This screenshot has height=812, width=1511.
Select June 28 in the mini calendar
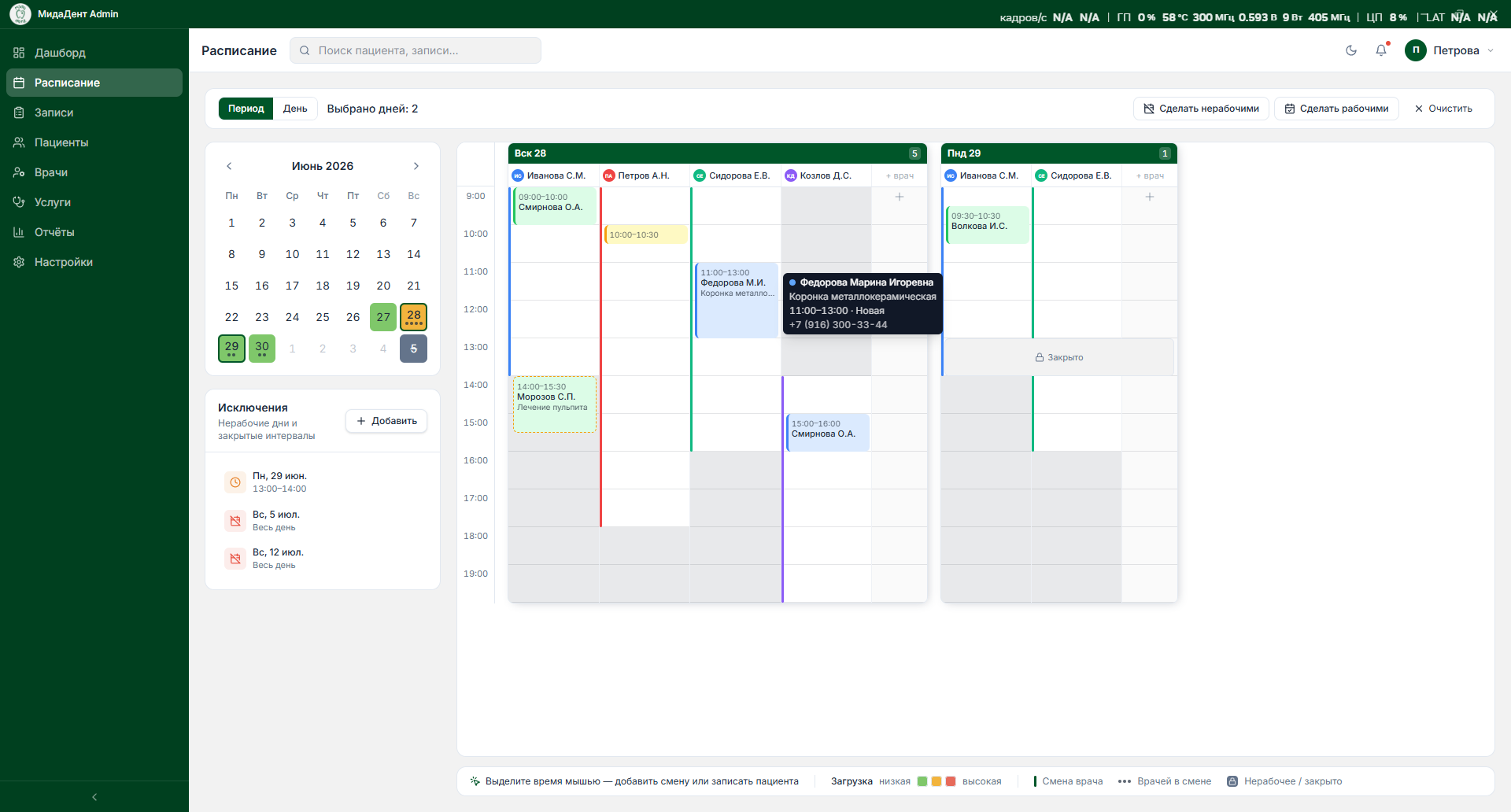pos(414,317)
